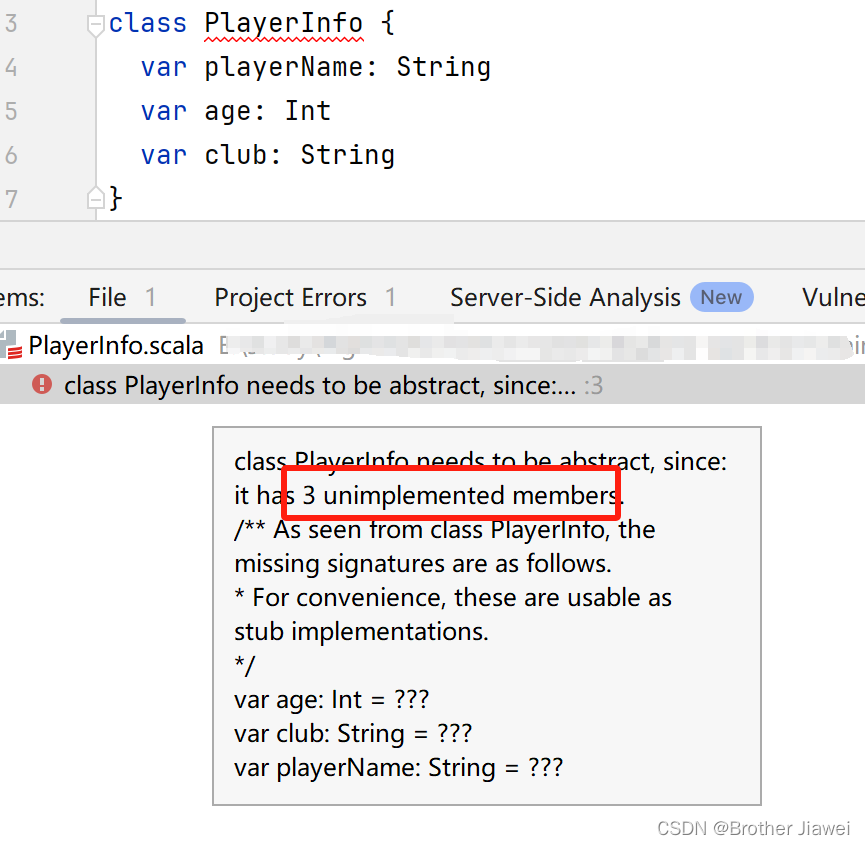Screen dimensions: 865x845
Task: Click 'var club: String = ???' in the tooltip
Action: pyautogui.click(x=353, y=734)
